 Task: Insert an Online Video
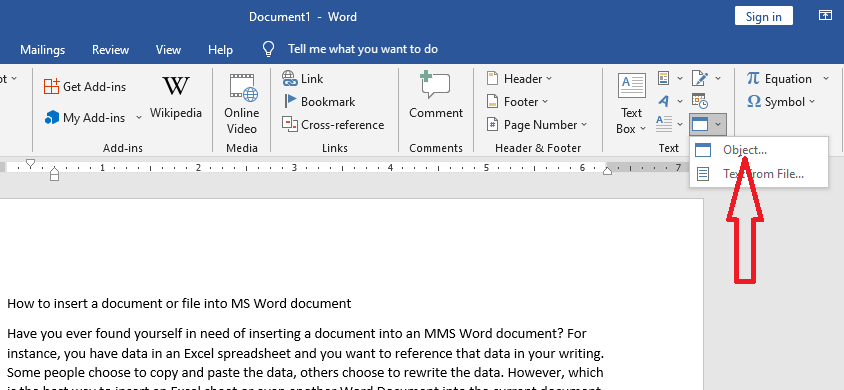pyautogui.click(x=242, y=104)
